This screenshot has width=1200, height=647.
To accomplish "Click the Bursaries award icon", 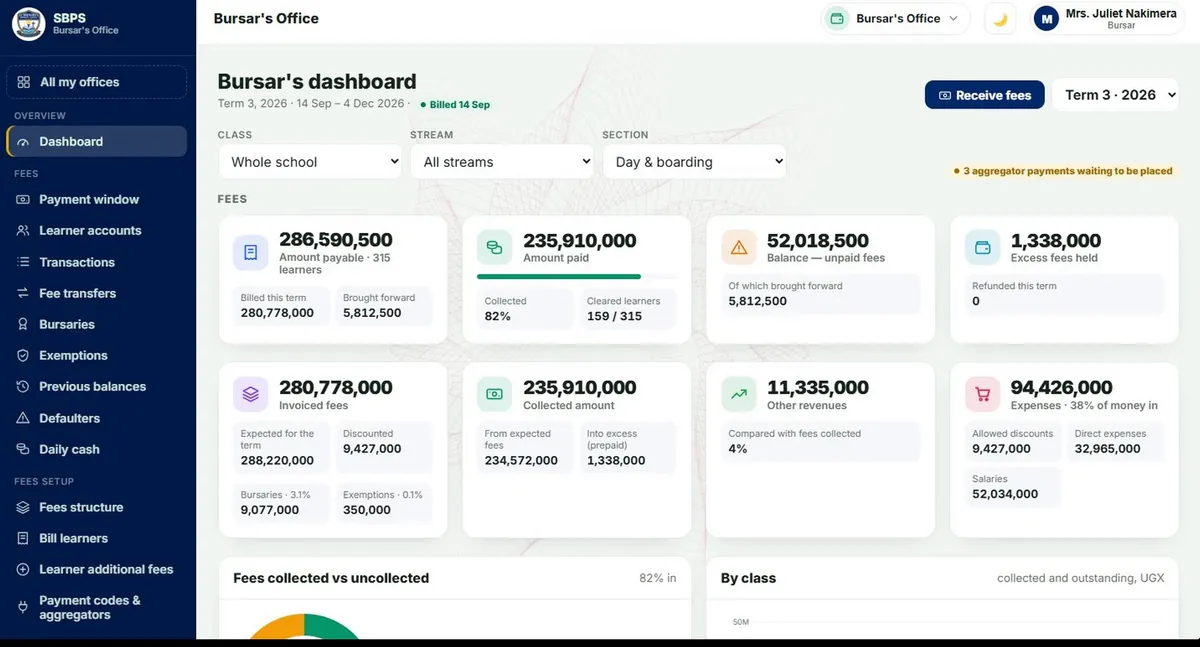I will [23, 325].
